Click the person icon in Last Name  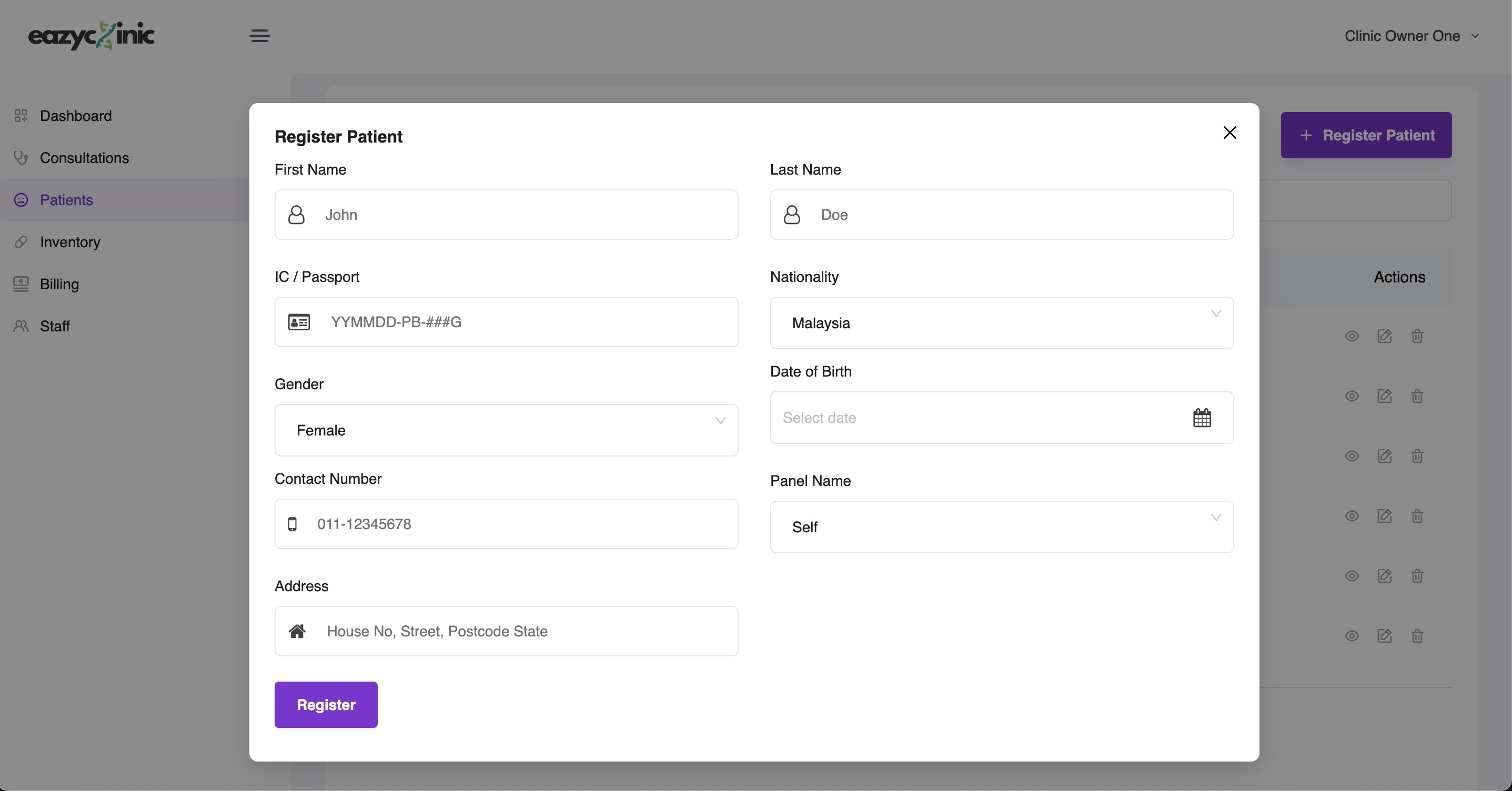coord(792,215)
